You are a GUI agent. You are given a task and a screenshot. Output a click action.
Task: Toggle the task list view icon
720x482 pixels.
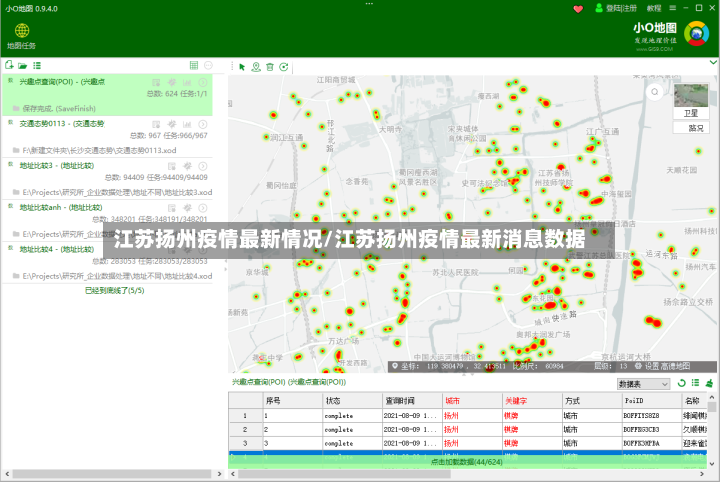point(37,66)
